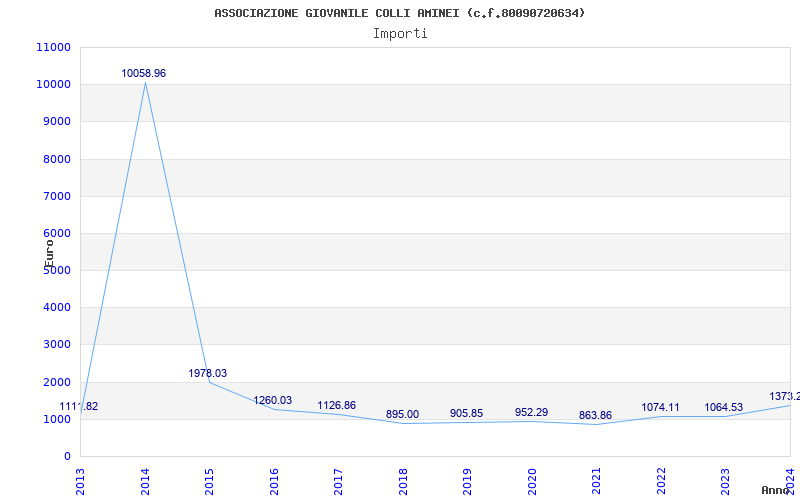Click the x-axis year 2017
This screenshot has height=500, width=800.
click(338, 481)
